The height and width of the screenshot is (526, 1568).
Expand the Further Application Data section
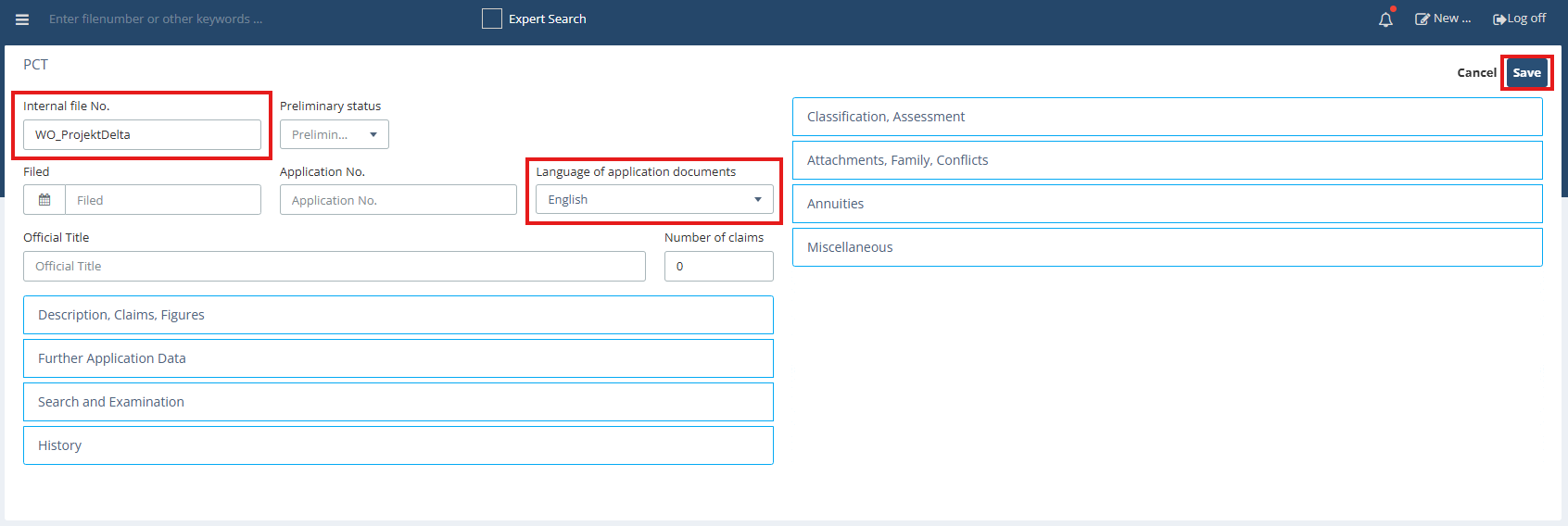pyautogui.click(x=398, y=358)
